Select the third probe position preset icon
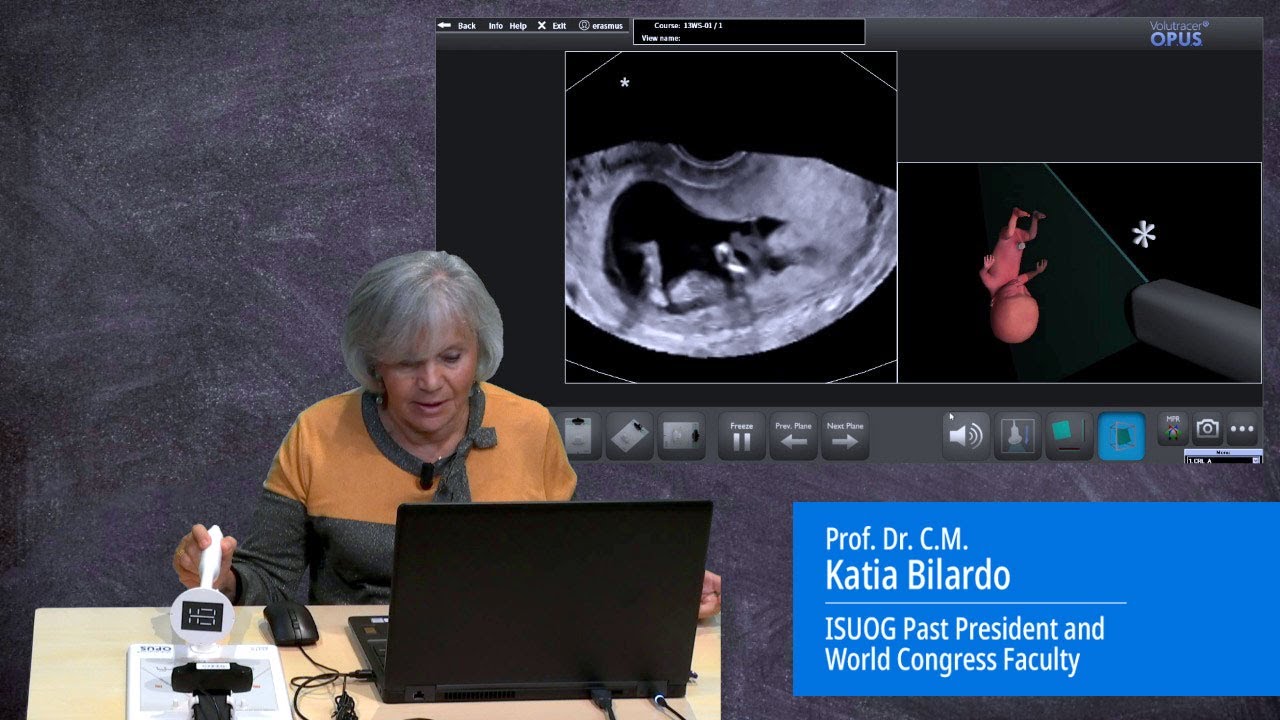The height and width of the screenshot is (720, 1280). click(683, 436)
